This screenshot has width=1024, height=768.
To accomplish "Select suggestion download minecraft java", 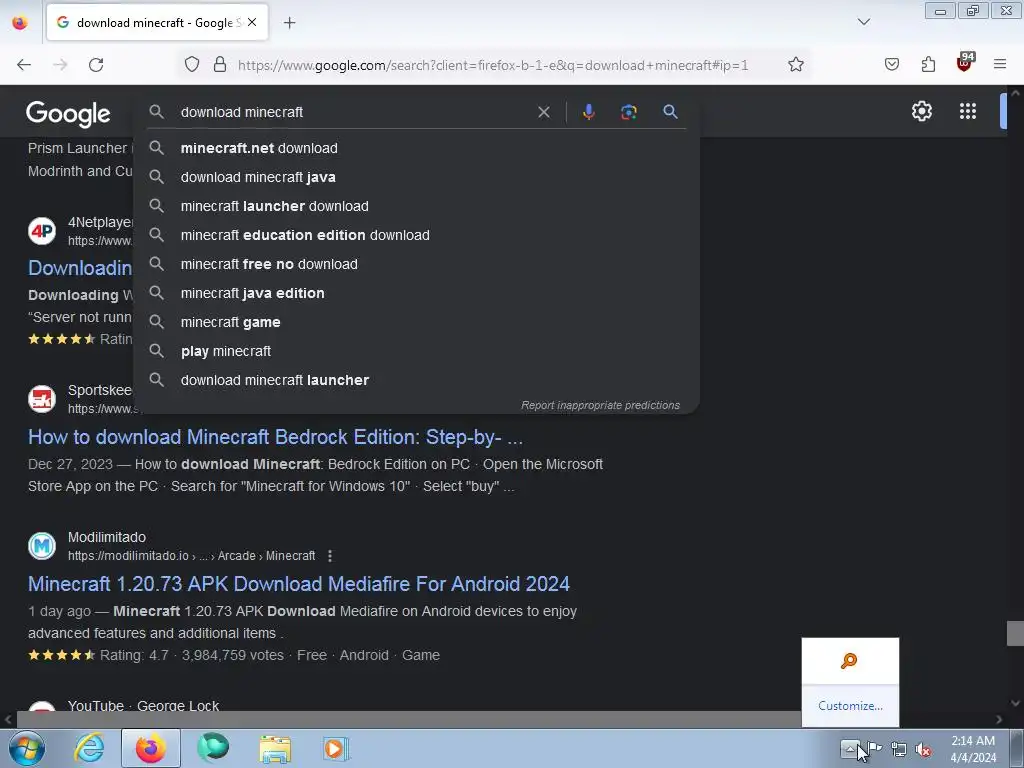I will click(416, 177).
